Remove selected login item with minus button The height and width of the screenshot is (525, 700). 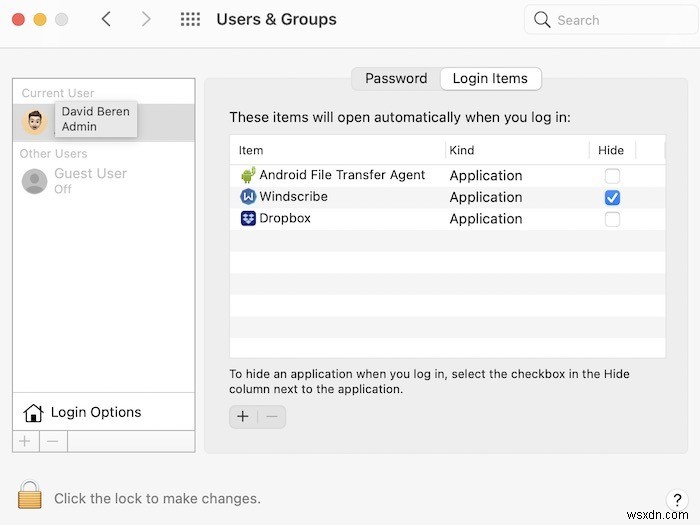[x=272, y=417]
